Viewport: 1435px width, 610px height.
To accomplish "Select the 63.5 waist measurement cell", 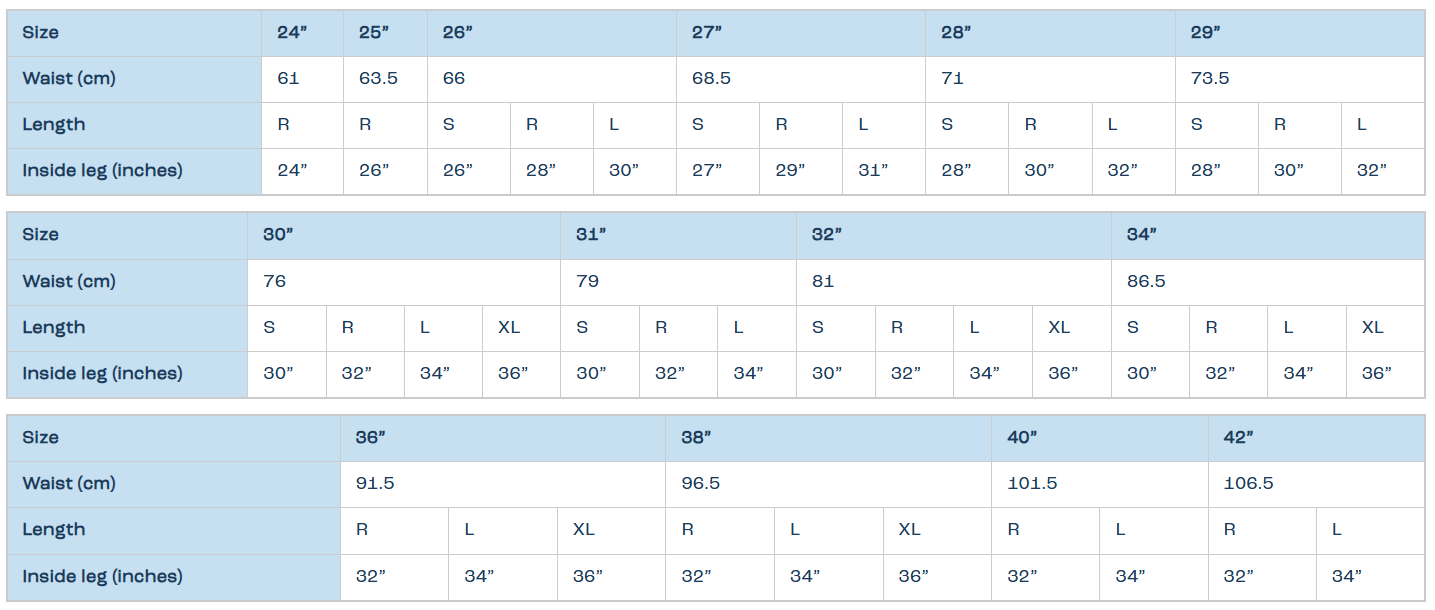I will (378, 78).
